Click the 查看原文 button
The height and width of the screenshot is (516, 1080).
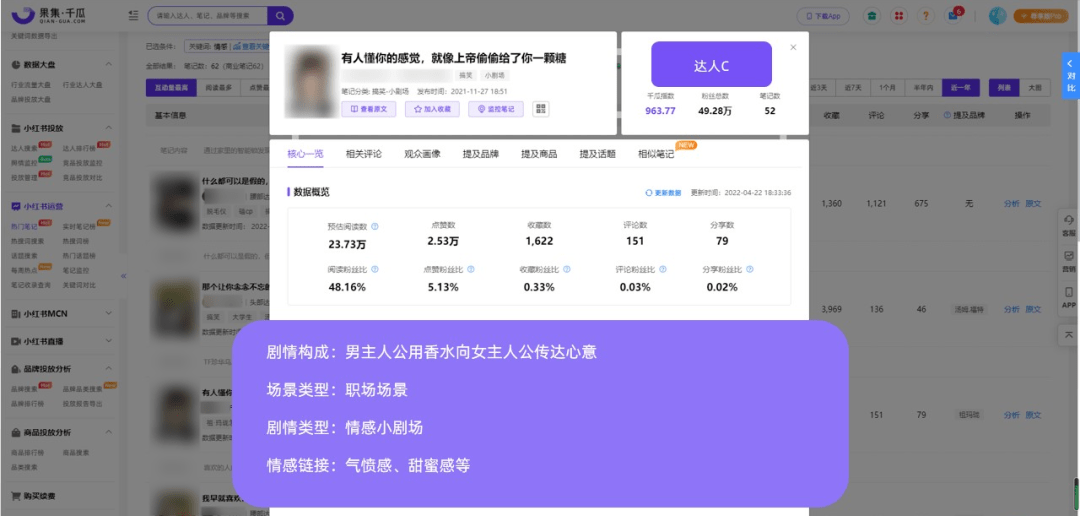coord(368,109)
